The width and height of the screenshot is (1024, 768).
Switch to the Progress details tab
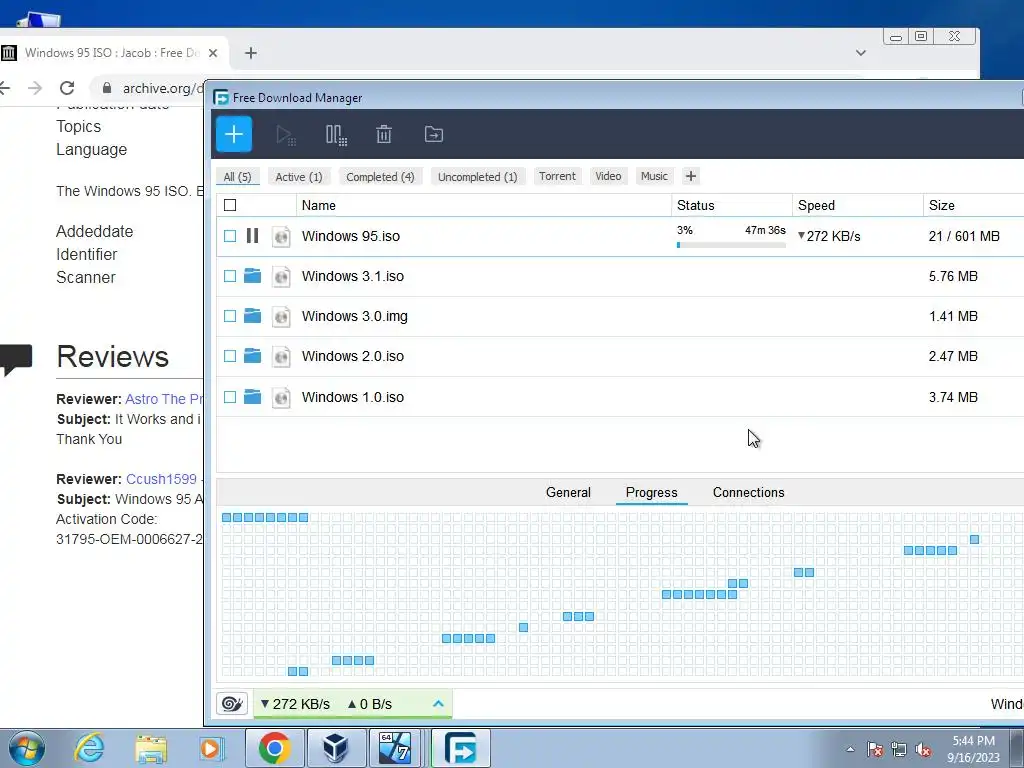[651, 492]
